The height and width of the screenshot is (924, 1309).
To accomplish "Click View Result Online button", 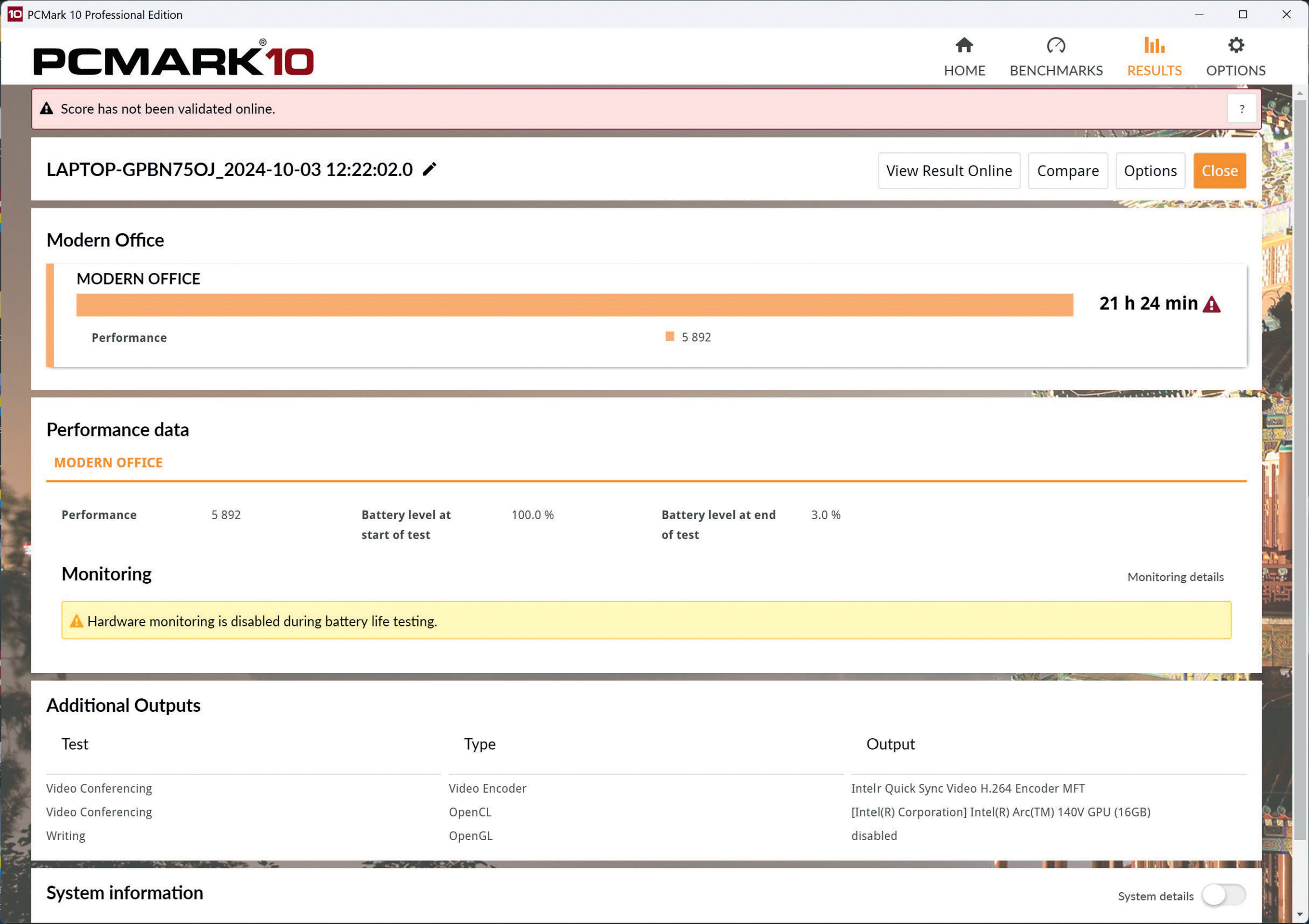I will point(949,170).
